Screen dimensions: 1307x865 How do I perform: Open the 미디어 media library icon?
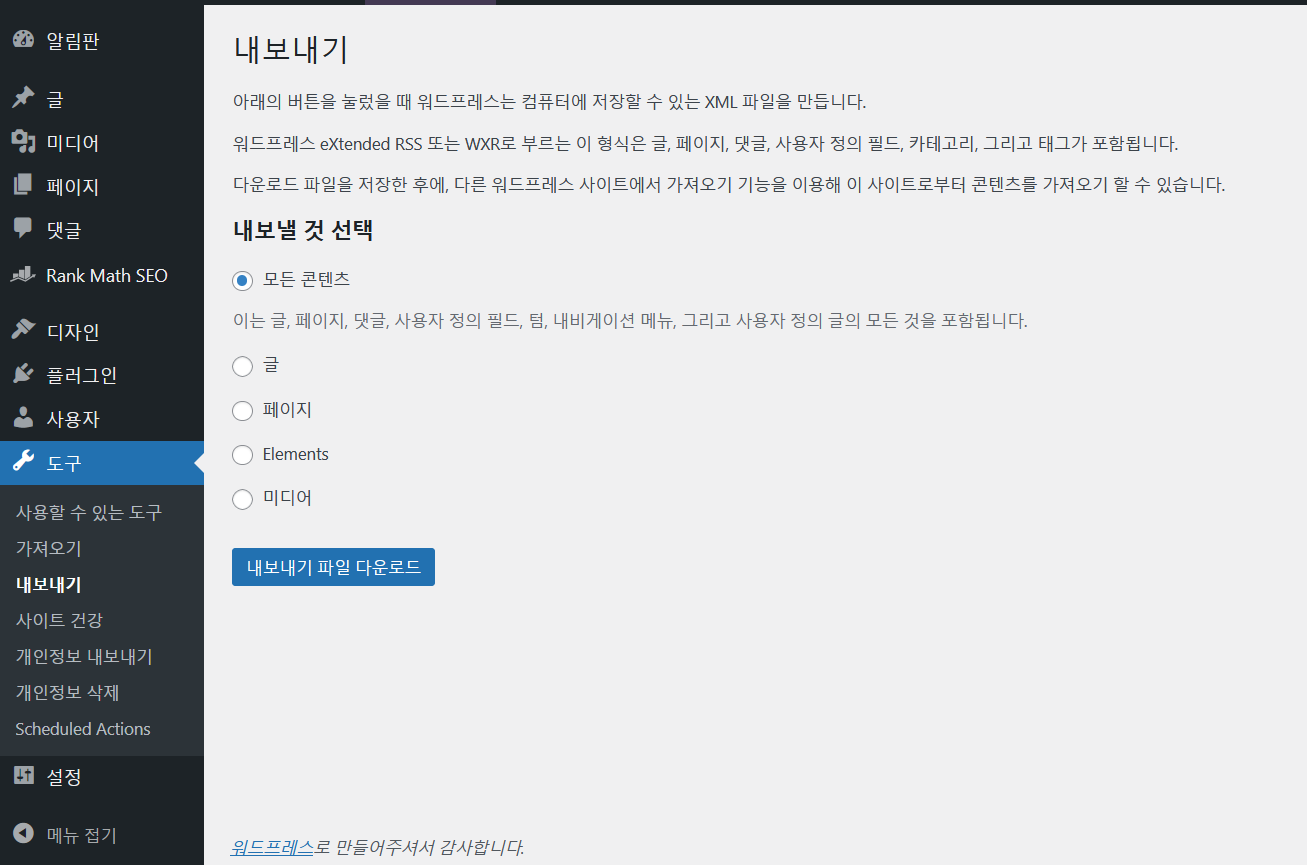coord(22,141)
